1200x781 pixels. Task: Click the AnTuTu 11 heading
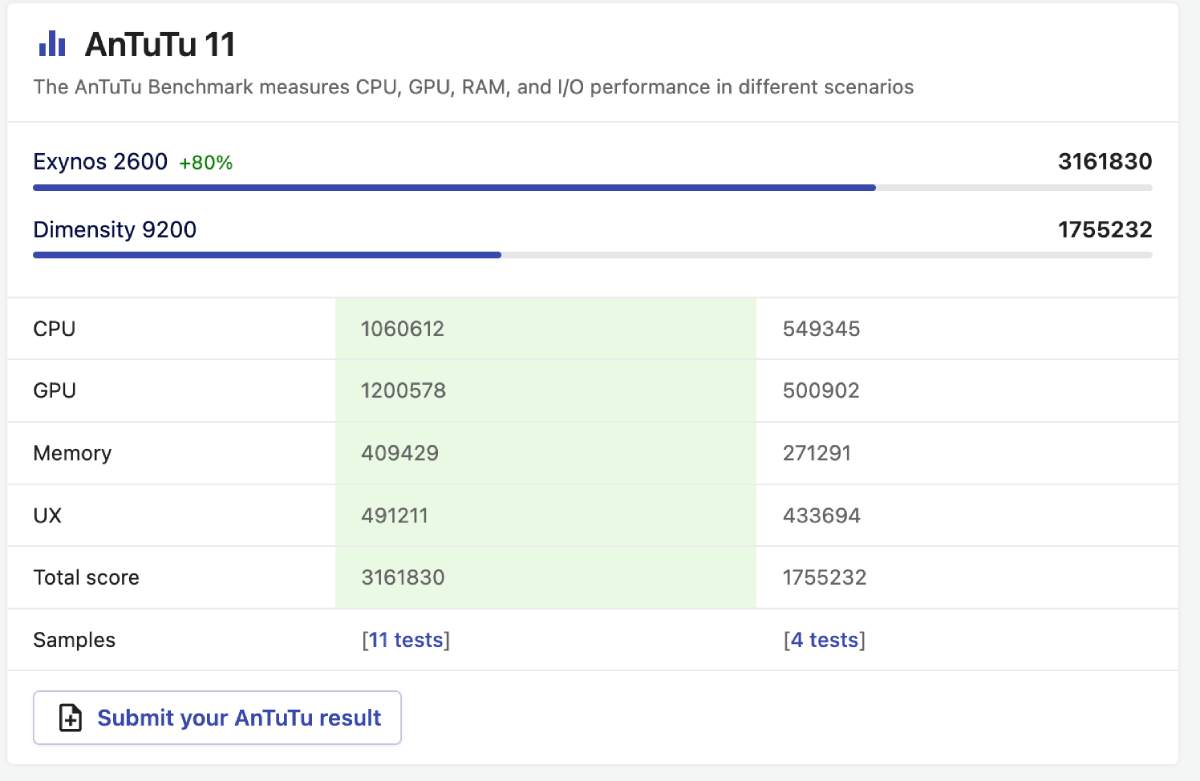[160, 44]
